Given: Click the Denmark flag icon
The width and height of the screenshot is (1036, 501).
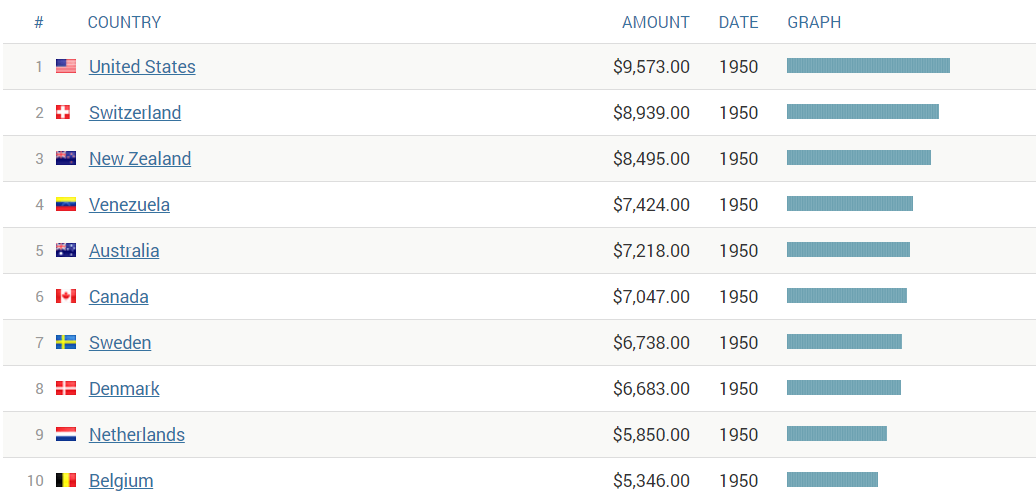Looking at the screenshot, I should [66, 388].
